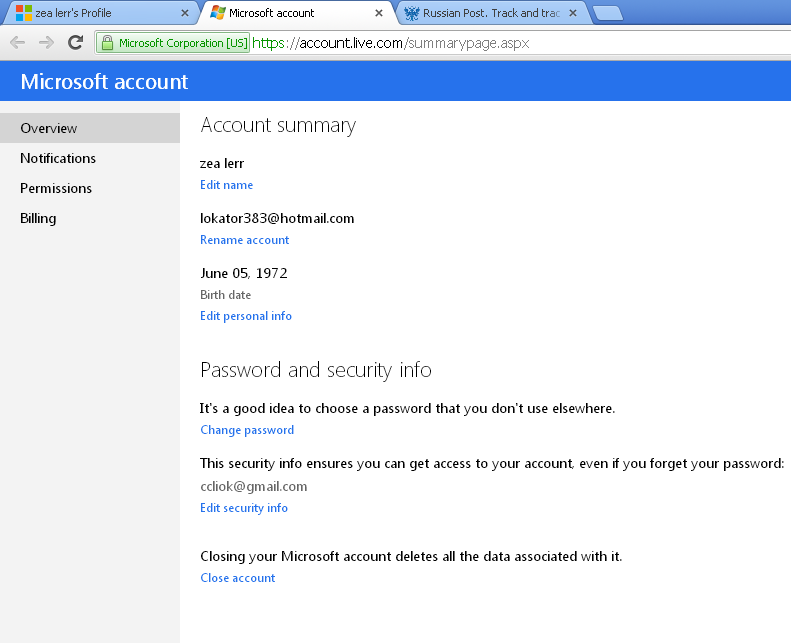Screen dimensions: 791x643
Task: Select the lokator383@hotmail.com email text
Action: click(277, 218)
